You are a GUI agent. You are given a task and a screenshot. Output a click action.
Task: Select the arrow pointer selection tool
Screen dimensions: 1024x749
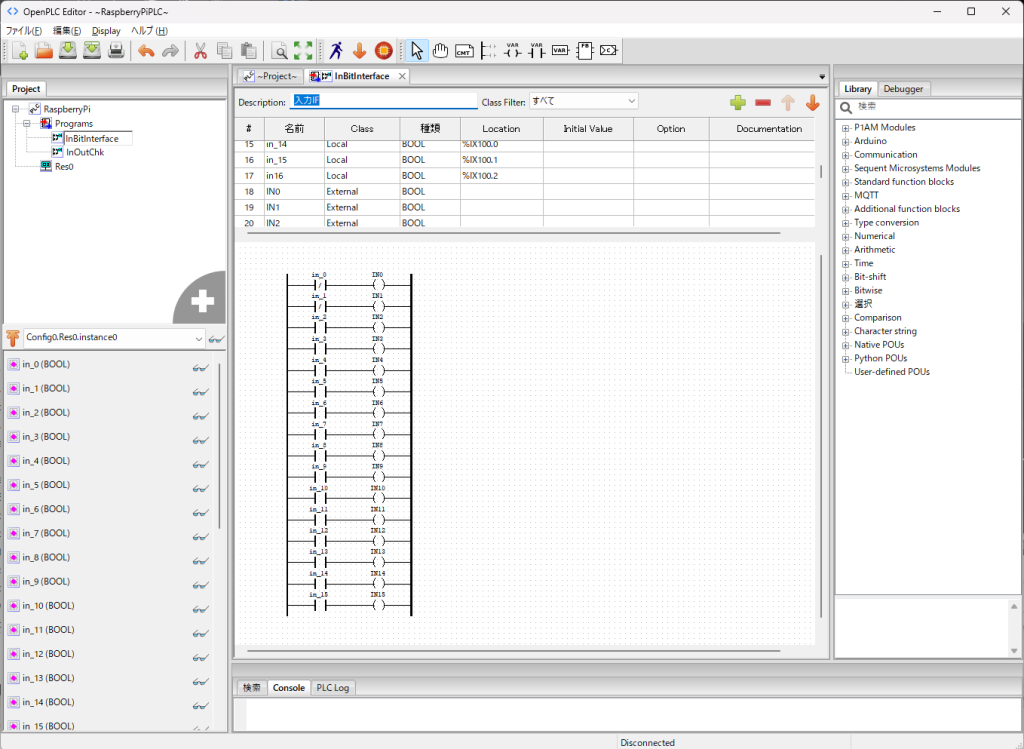[417, 51]
